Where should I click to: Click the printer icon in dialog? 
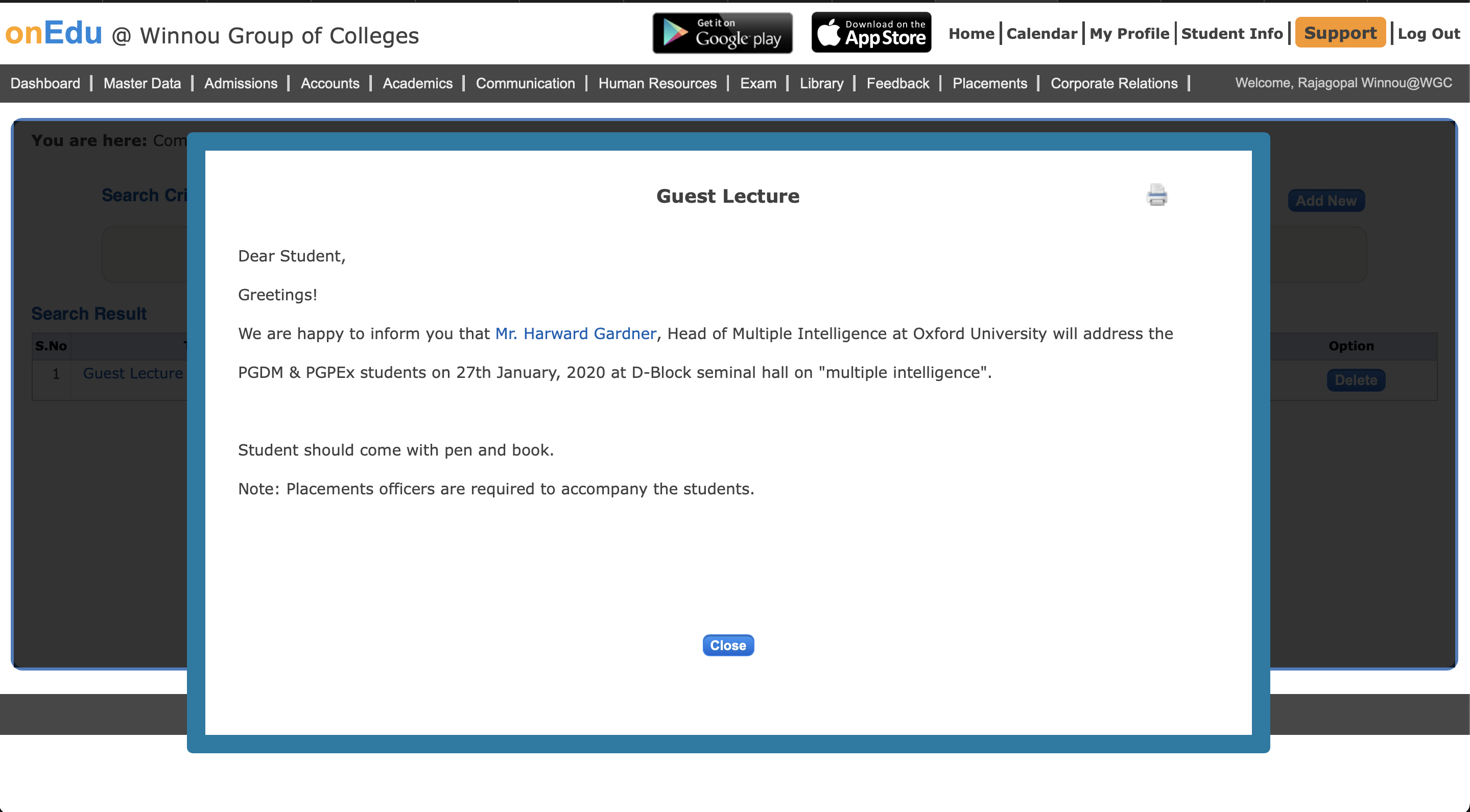pos(1157,195)
